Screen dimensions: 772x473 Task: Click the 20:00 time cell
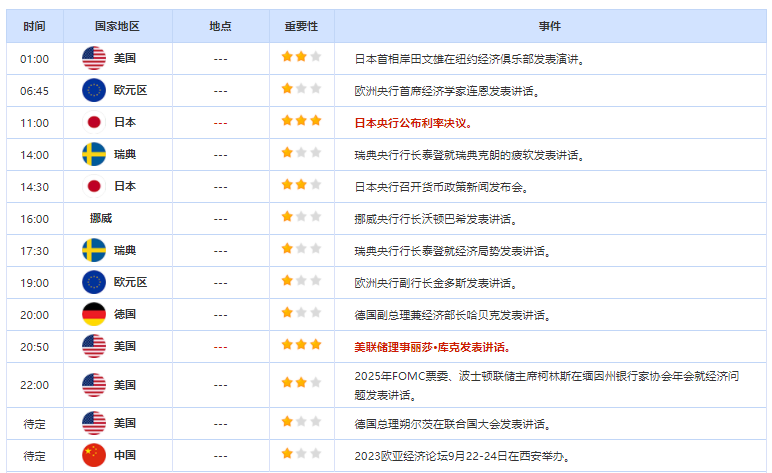click(34, 315)
